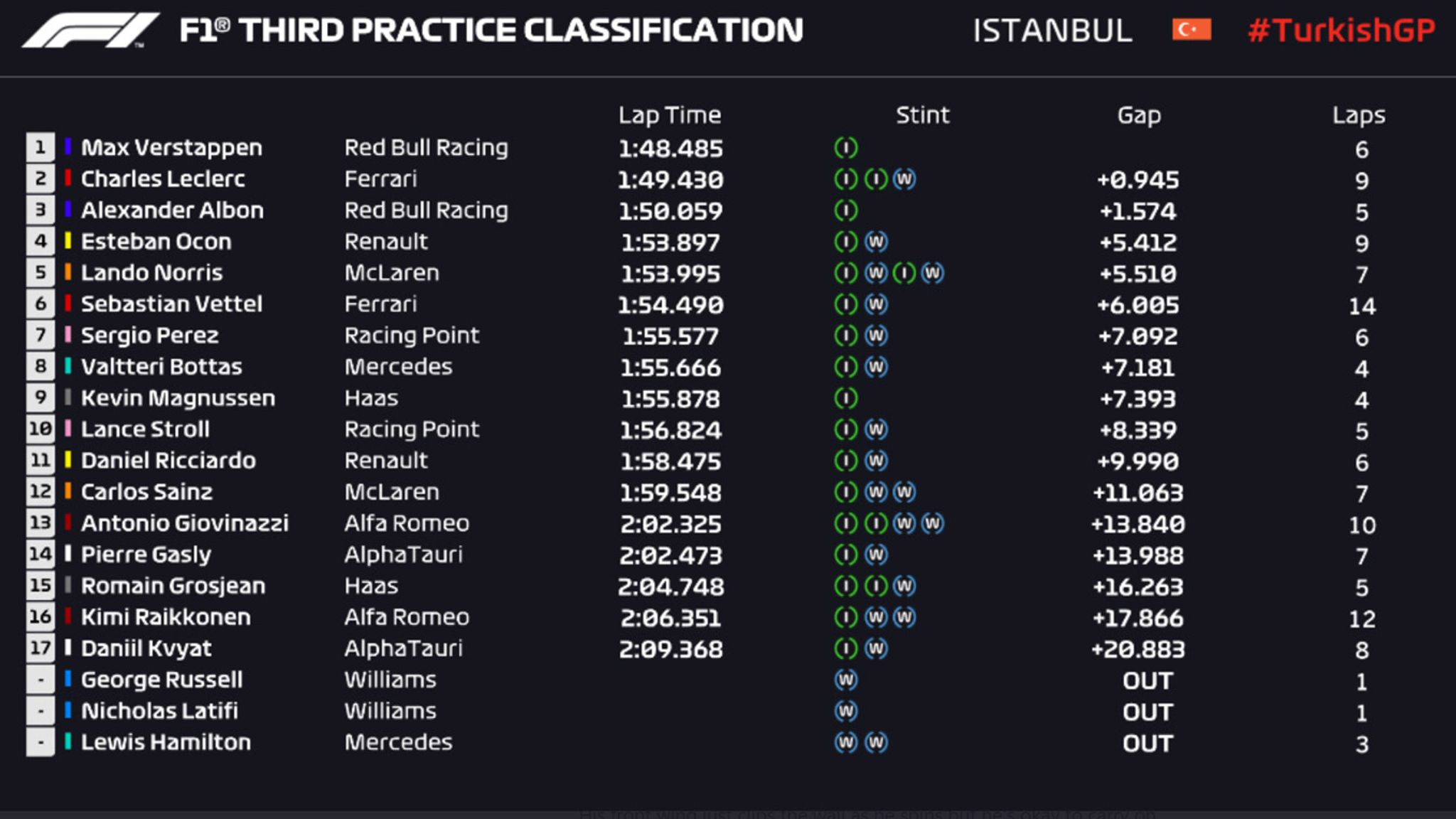Click Valtteri Bottas's intermediate tyre icon
Viewport: 1456px width, 819px height.
click(846, 367)
